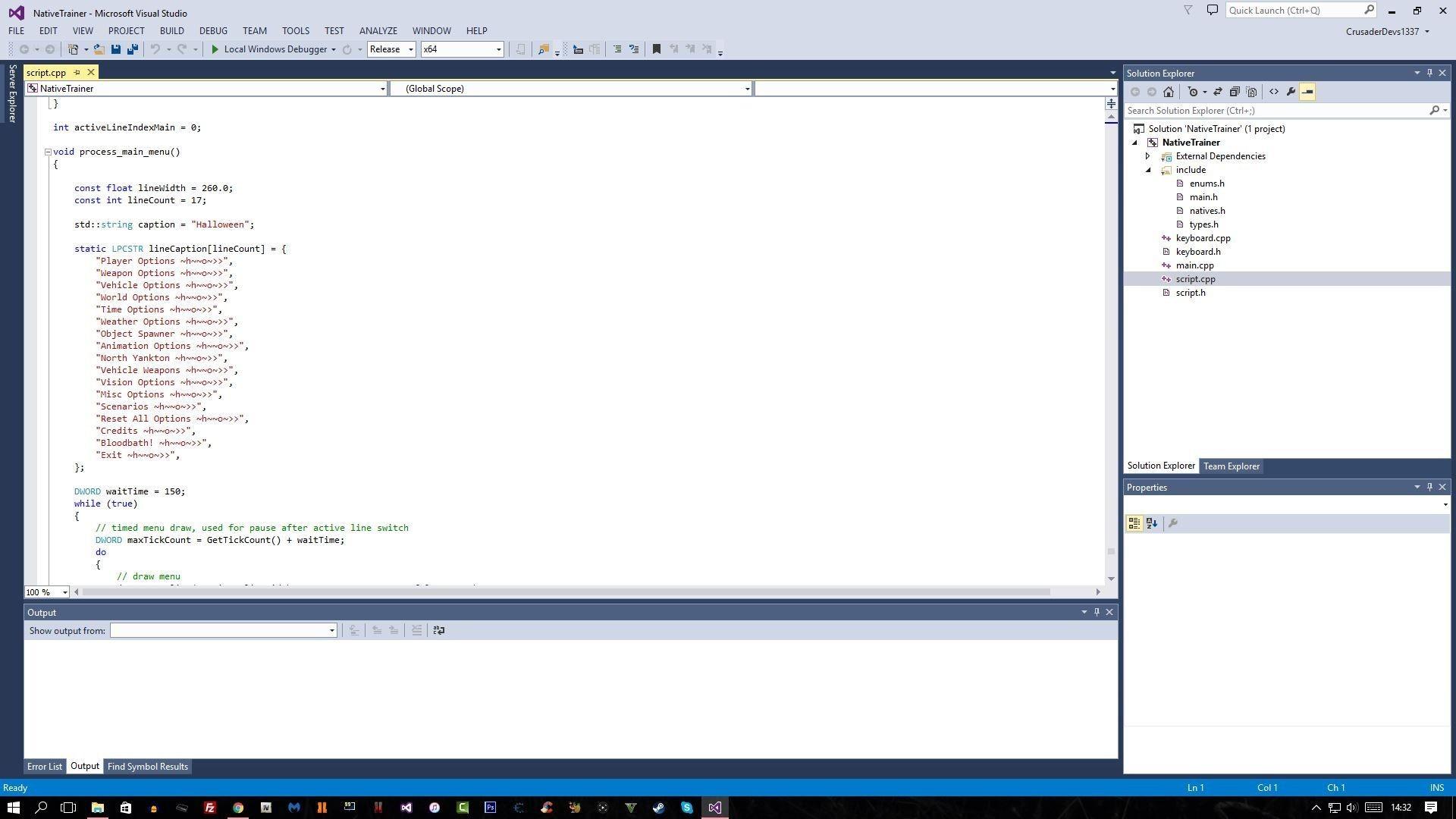Open Steam from the Windows taskbar

[x=658, y=808]
